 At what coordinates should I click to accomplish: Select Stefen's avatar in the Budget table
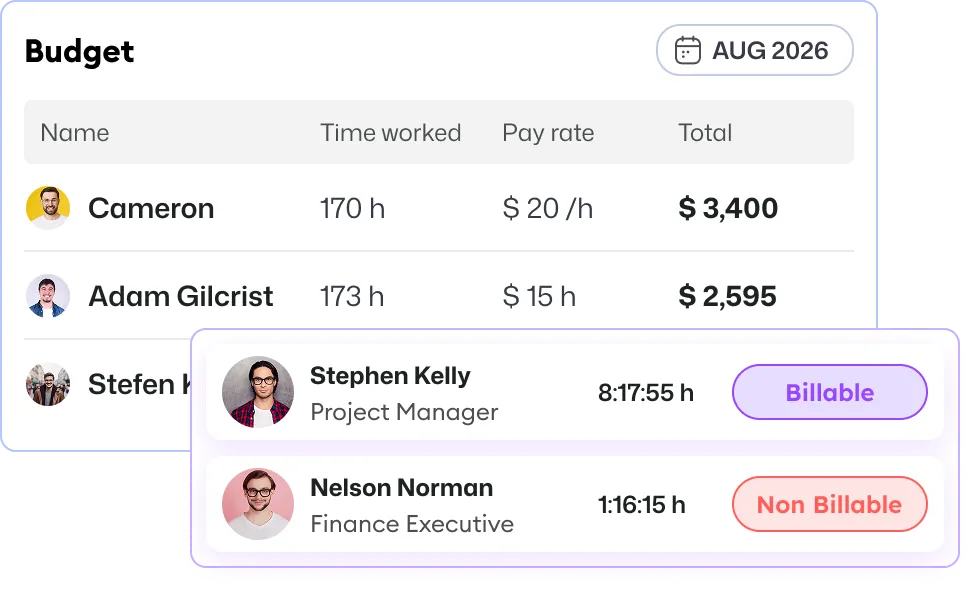48,384
